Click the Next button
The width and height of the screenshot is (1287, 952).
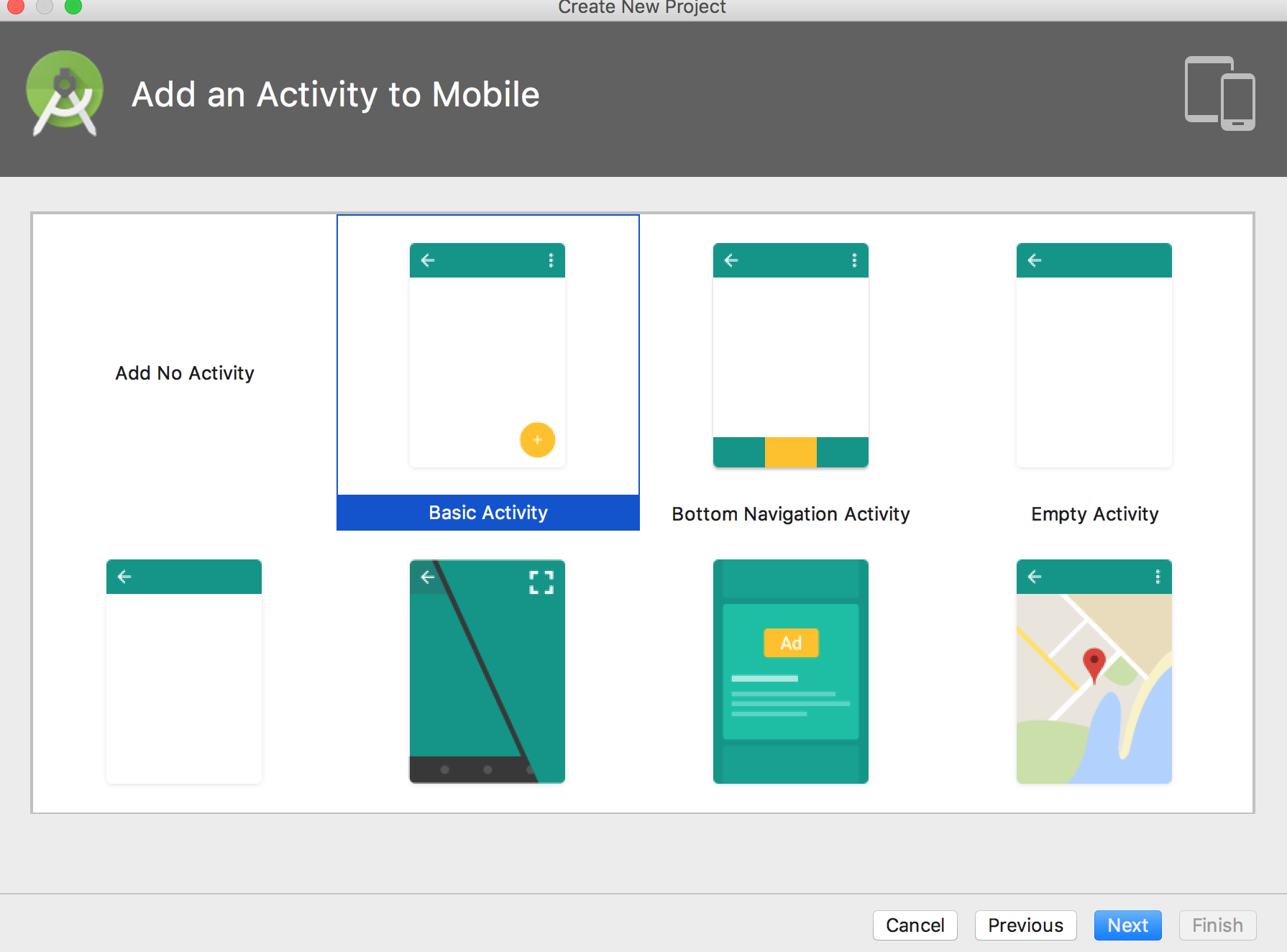(1127, 925)
